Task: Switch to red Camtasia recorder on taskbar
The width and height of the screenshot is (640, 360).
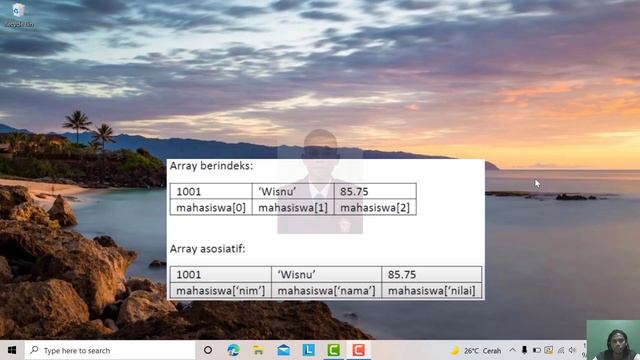Action: (358, 350)
